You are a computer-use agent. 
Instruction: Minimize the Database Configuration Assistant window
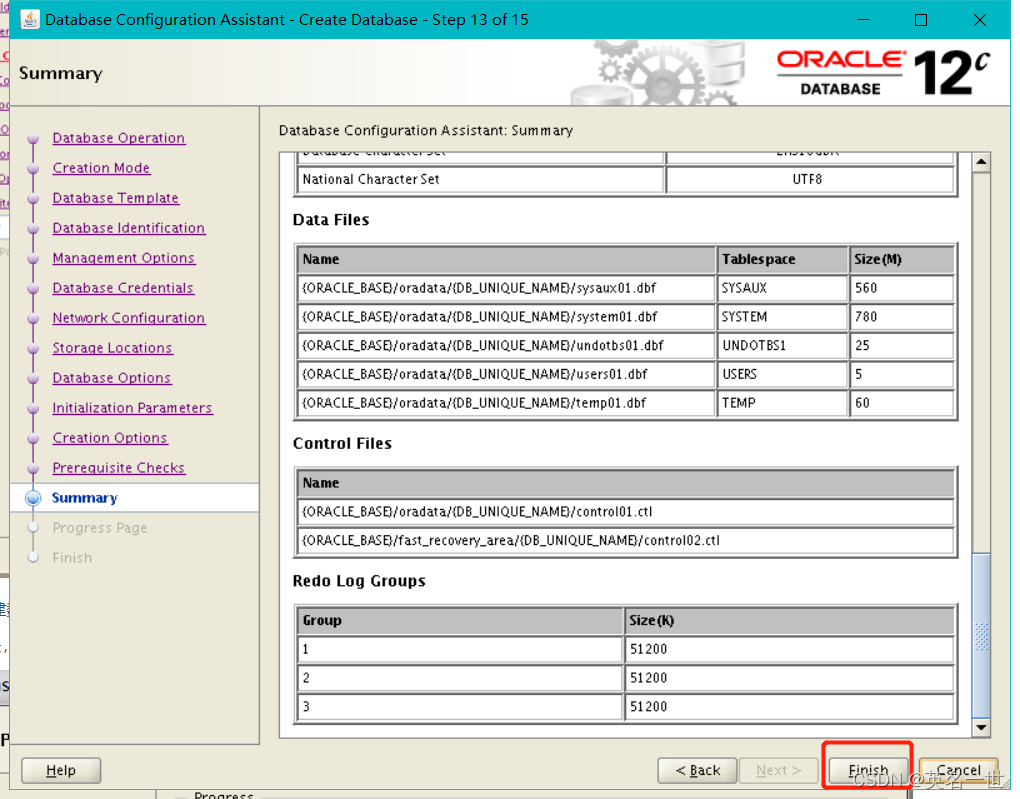[863, 20]
